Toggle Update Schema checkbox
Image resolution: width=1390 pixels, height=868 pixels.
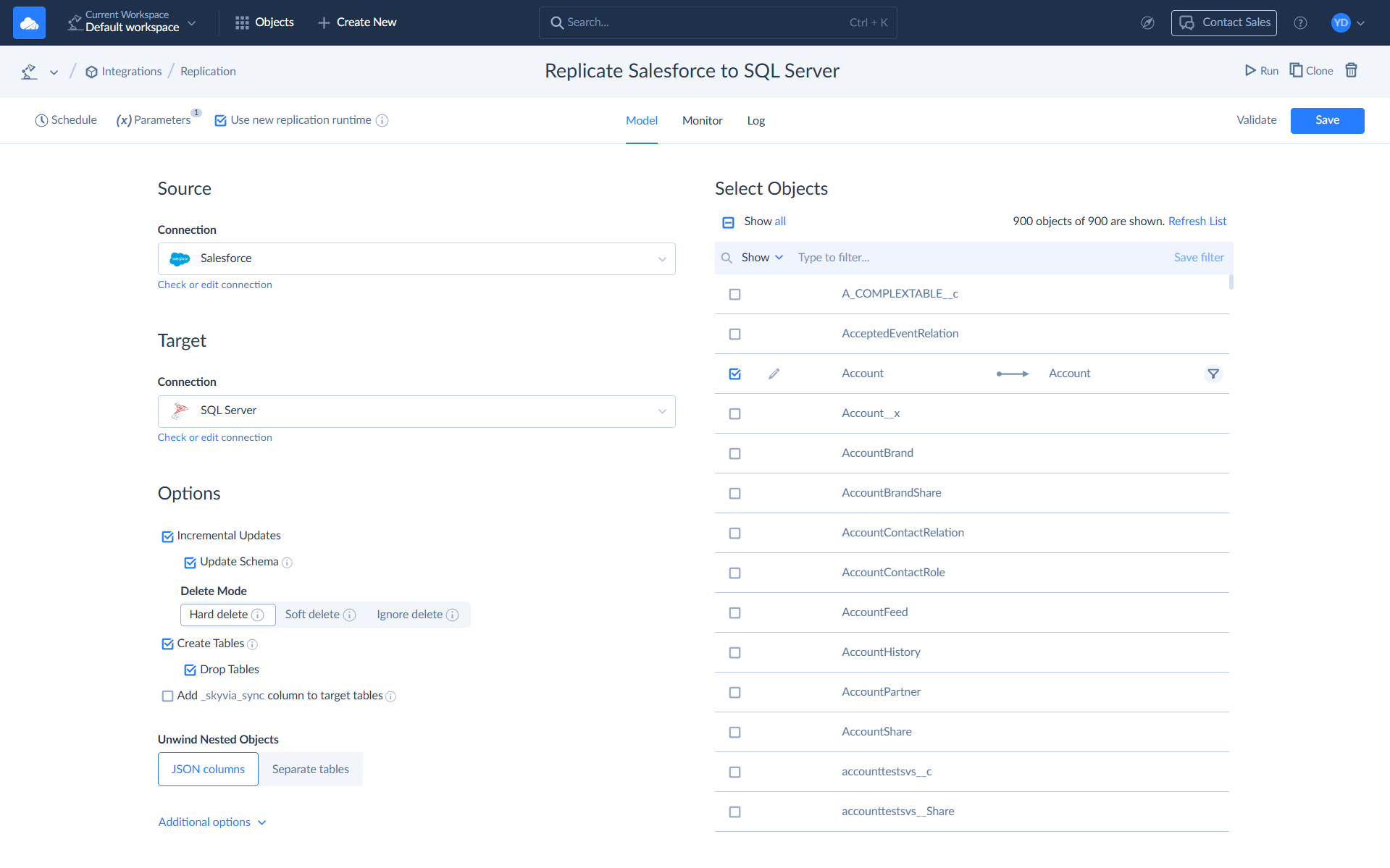click(x=191, y=562)
